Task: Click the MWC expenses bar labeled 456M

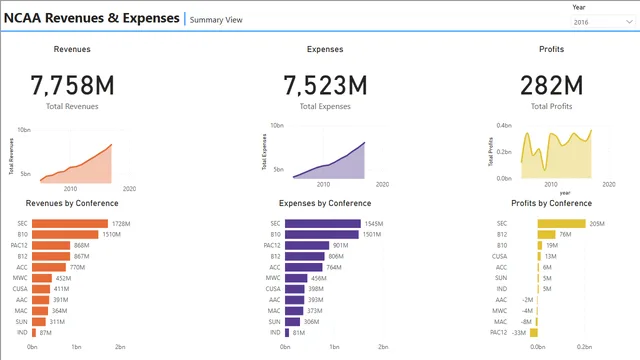Action: [296, 278]
